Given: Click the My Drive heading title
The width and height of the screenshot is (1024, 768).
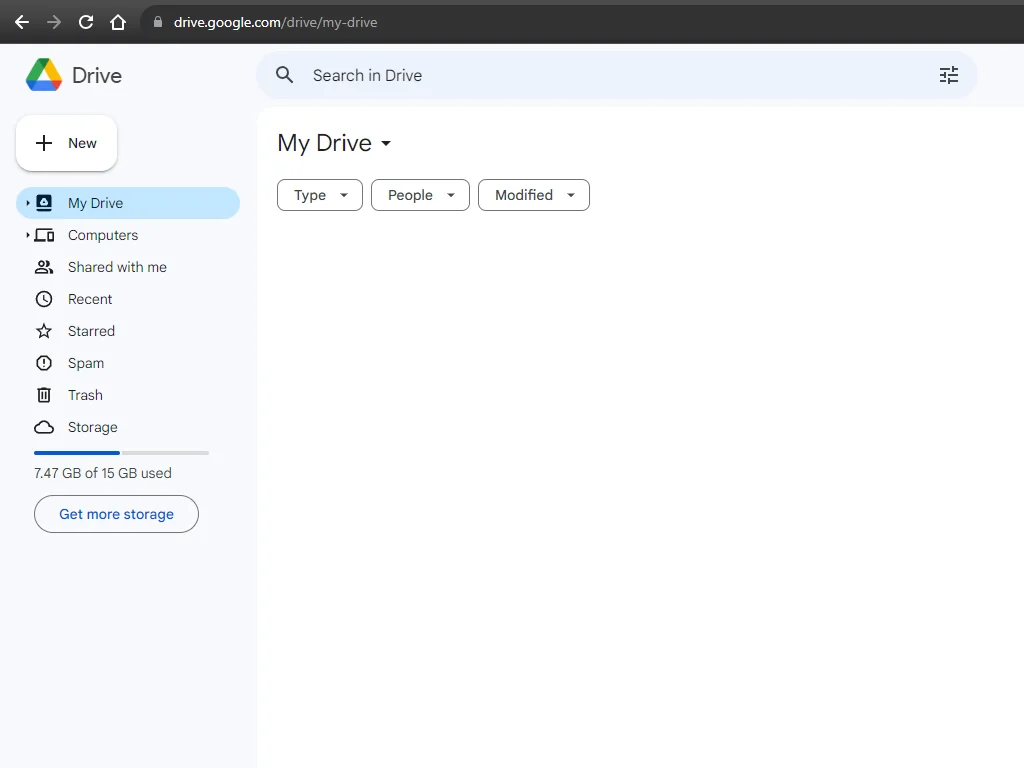Looking at the screenshot, I should tap(325, 143).
